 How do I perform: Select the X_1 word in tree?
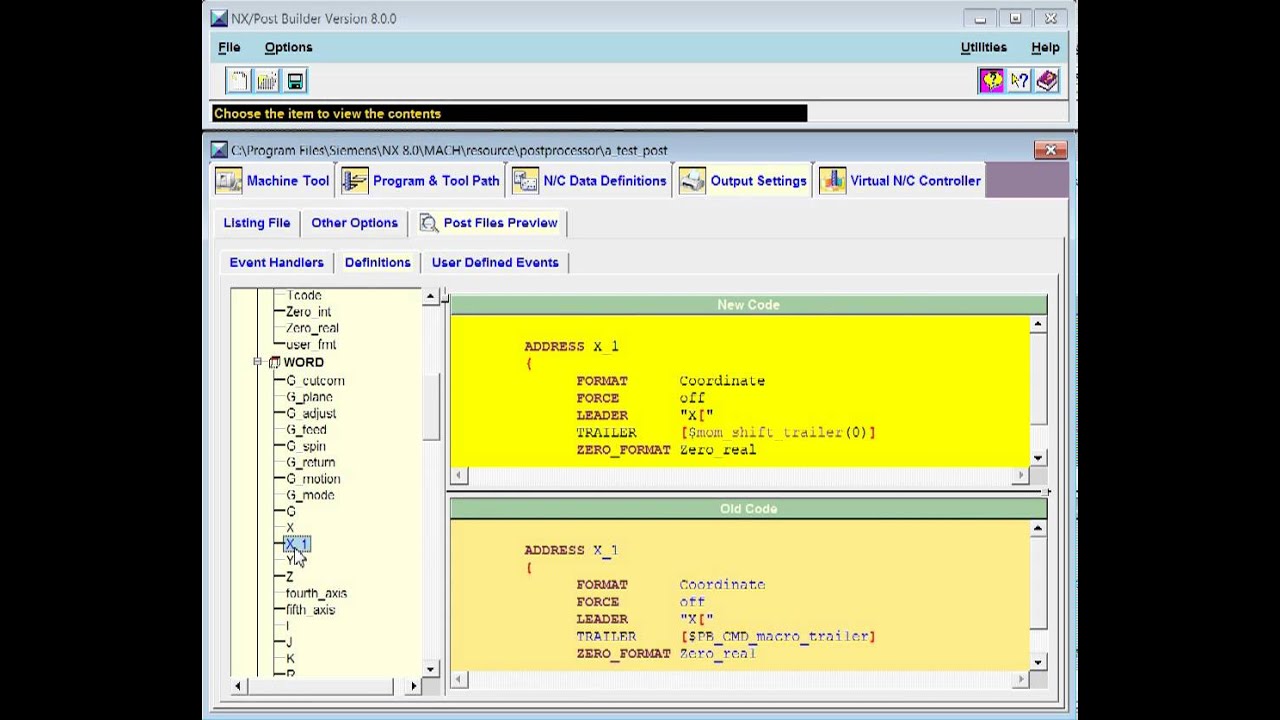click(297, 544)
